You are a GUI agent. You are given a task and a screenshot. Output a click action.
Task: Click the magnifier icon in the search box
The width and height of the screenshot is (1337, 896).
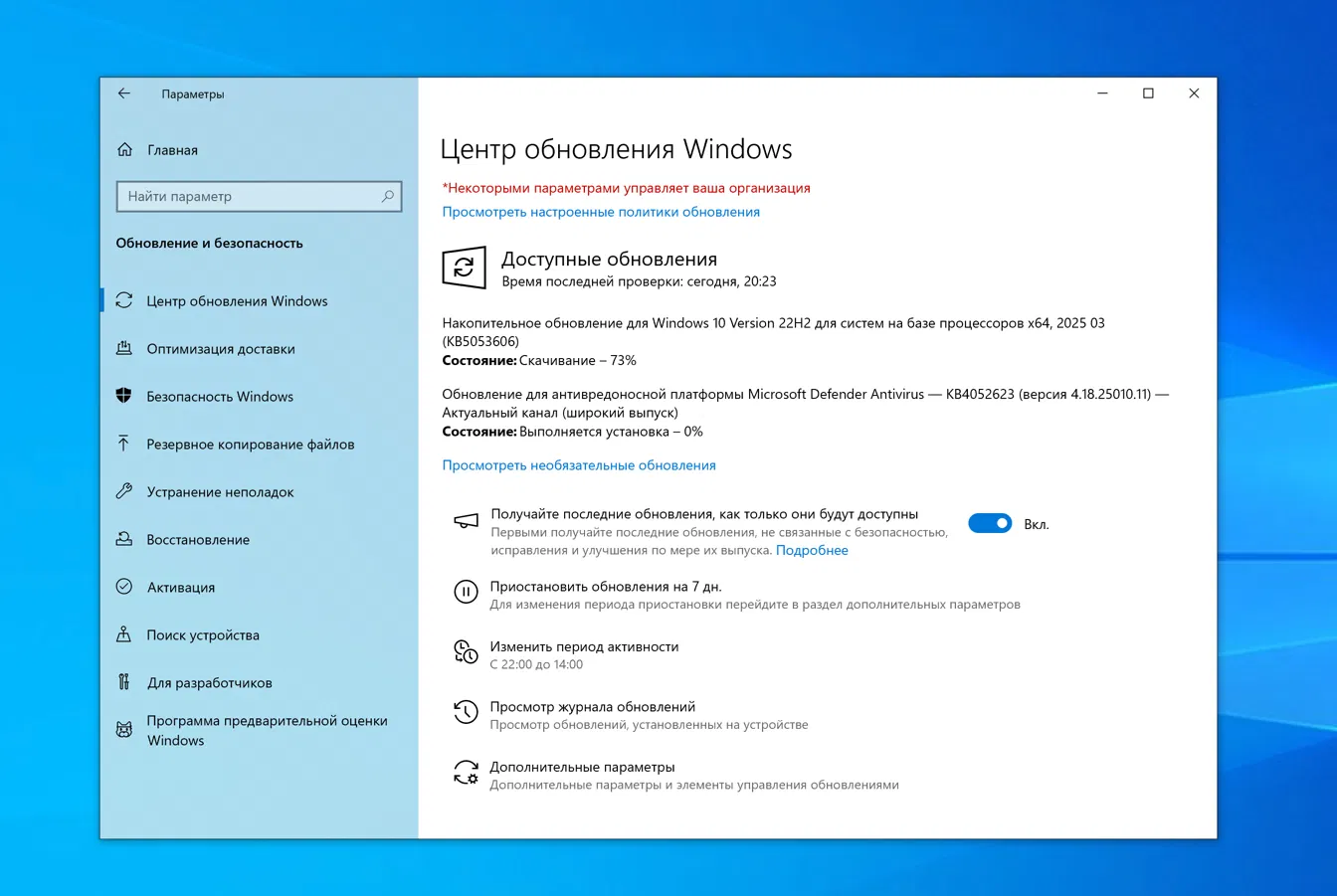(x=388, y=196)
